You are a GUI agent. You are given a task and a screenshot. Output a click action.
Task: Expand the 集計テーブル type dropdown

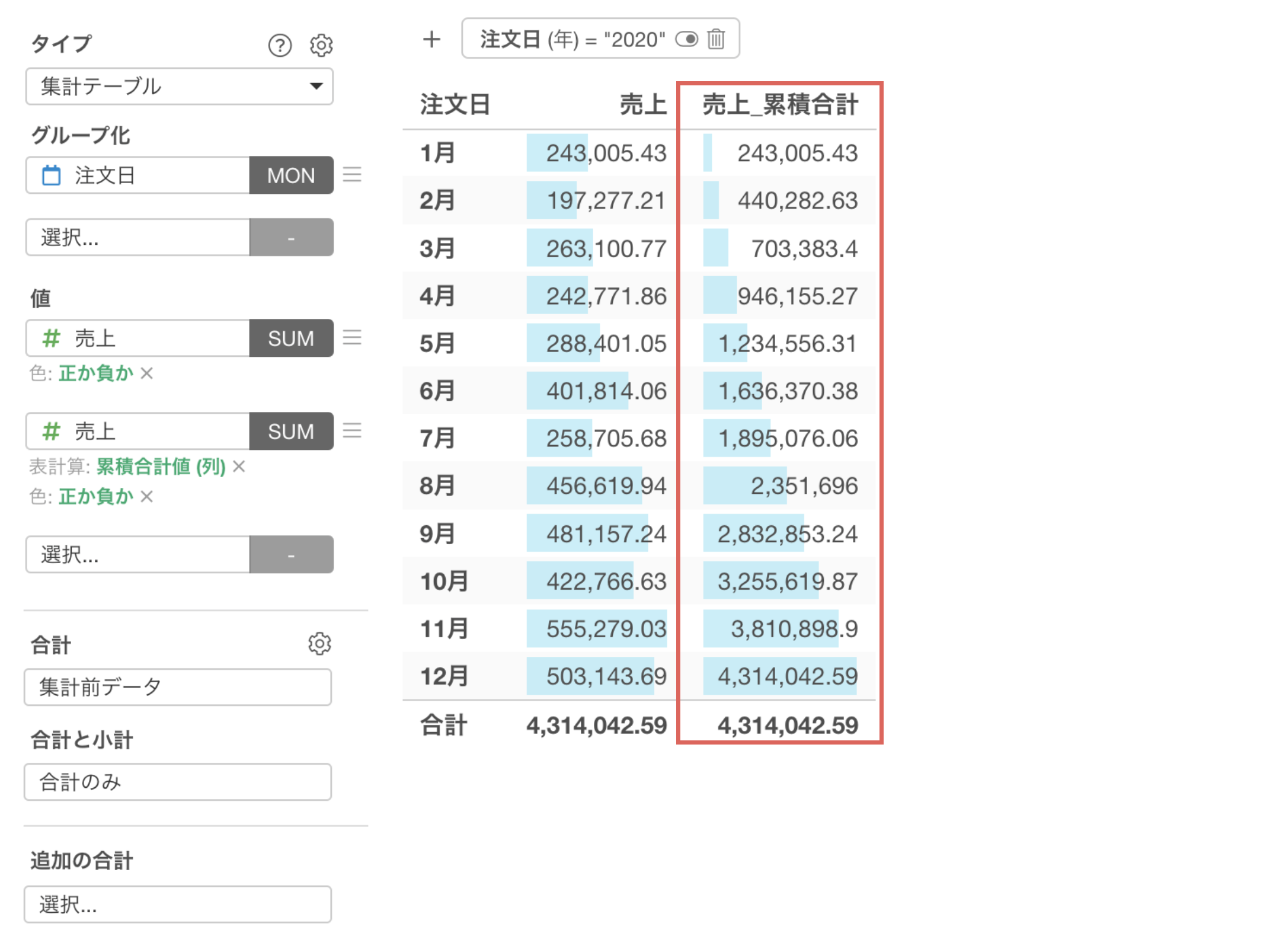[x=179, y=87]
